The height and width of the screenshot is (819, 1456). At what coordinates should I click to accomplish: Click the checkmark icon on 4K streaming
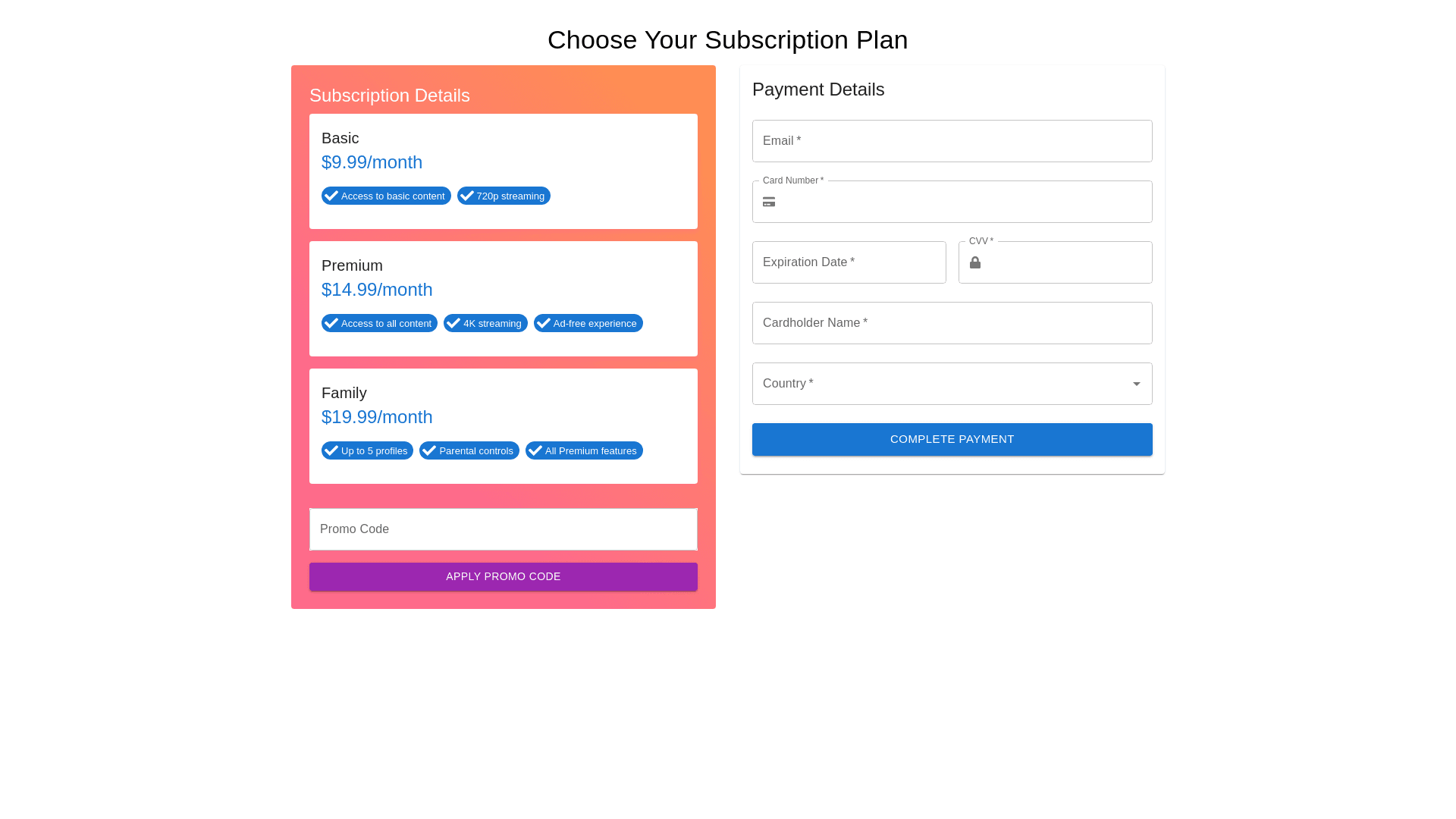[453, 323]
